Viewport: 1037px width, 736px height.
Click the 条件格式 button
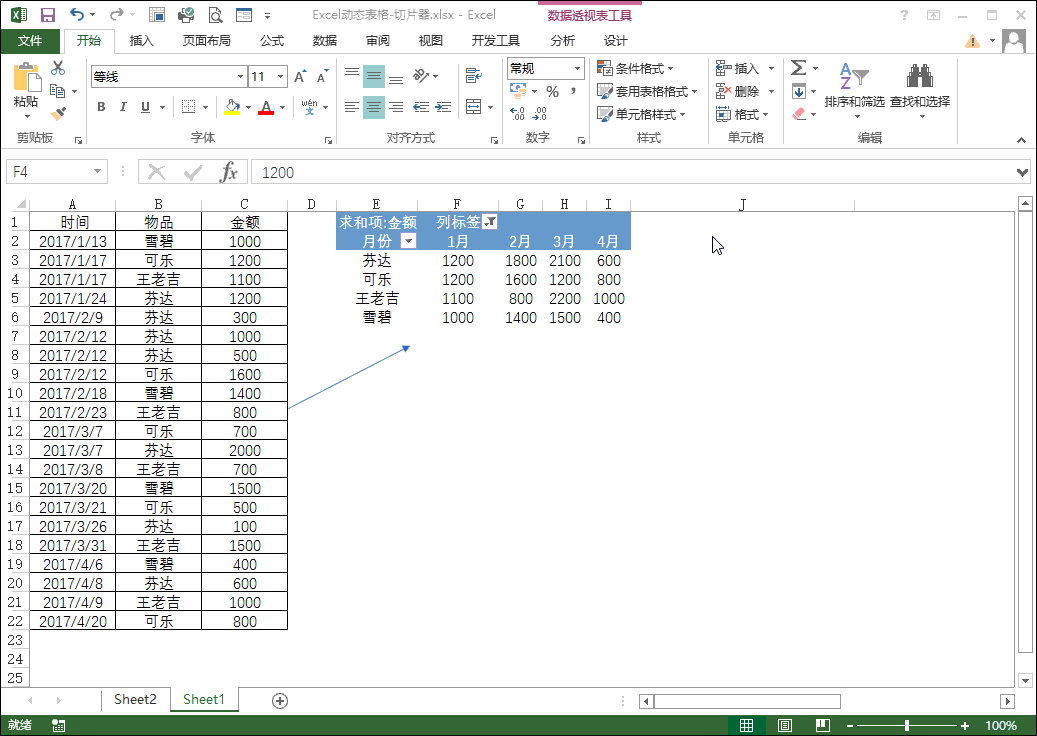pyautogui.click(x=635, y=68)
